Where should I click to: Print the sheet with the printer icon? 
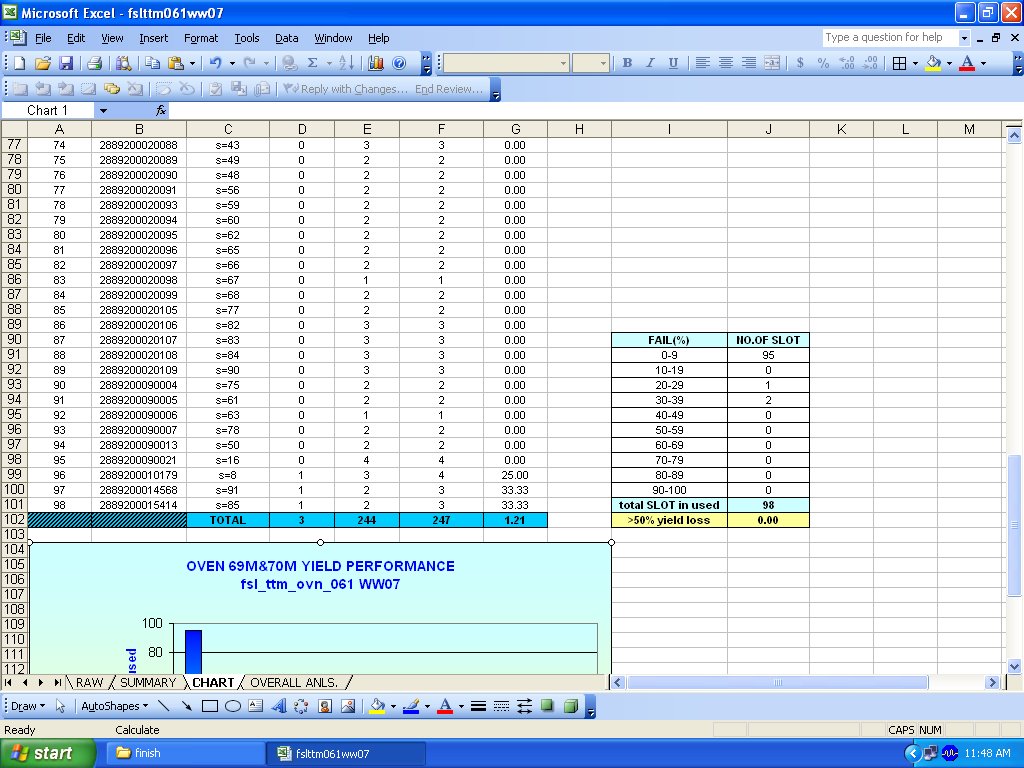point(95,63)
